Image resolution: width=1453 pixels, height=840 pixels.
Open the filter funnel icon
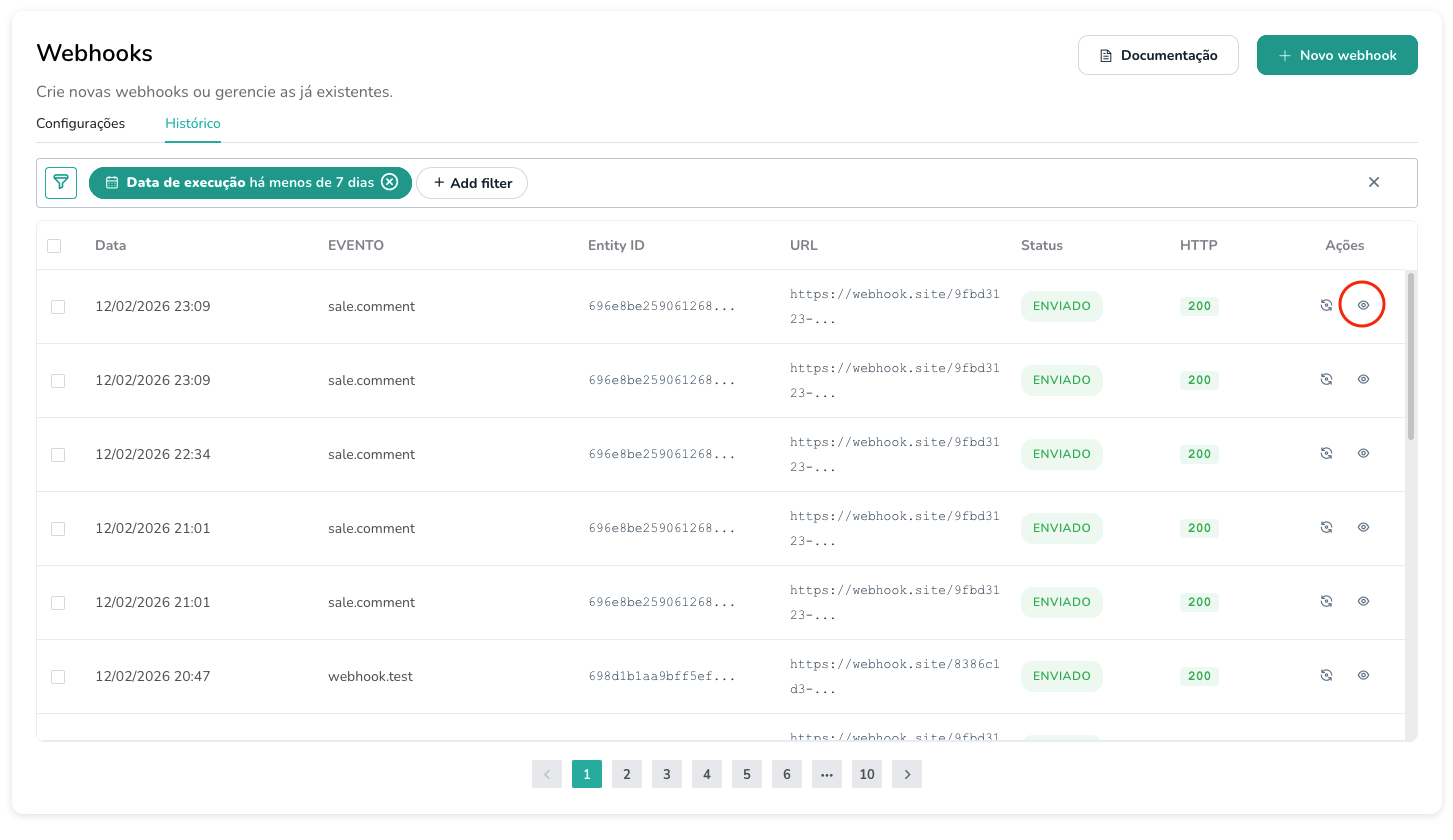[61, 182]
